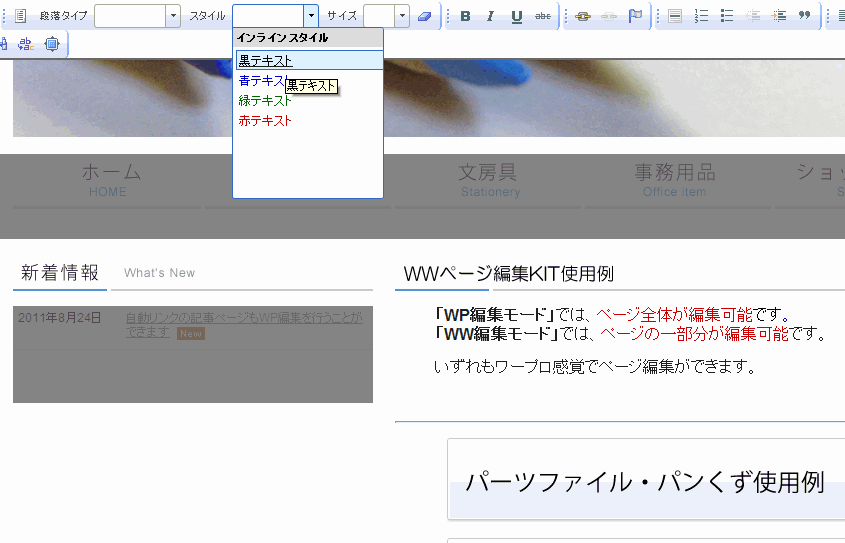845x543 pixels.
Task: Insert an anchor with the flag icon
Action: pyautogui.click(x=635, y=16)
